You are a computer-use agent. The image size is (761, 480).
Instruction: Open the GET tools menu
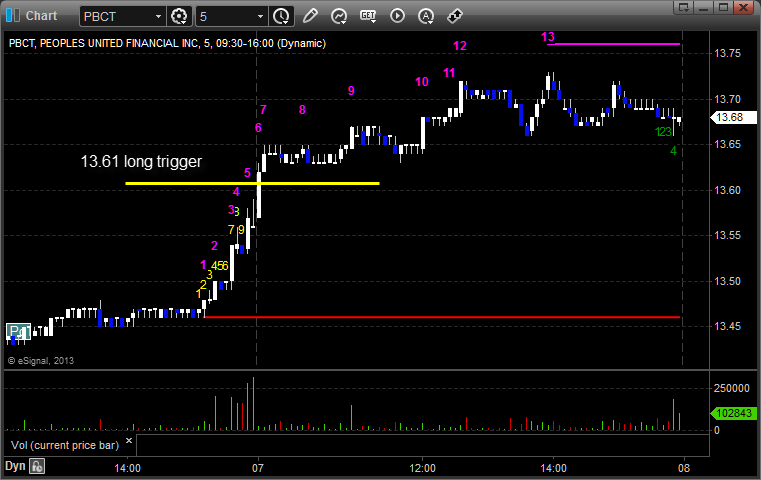pos(368,16)
